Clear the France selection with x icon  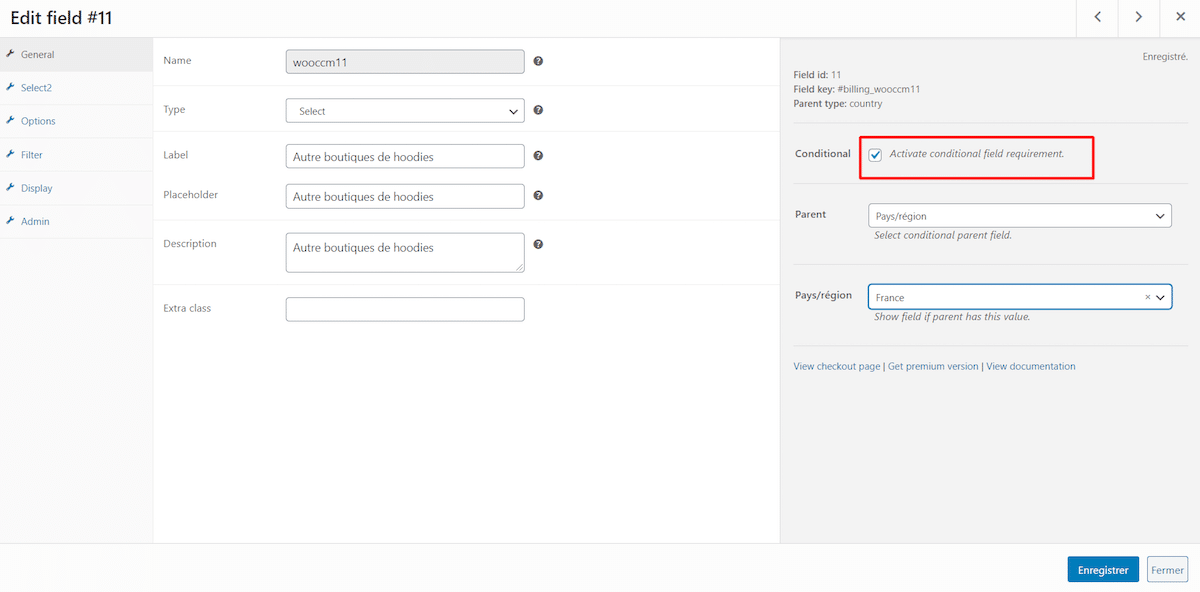tap(1147, 297)
